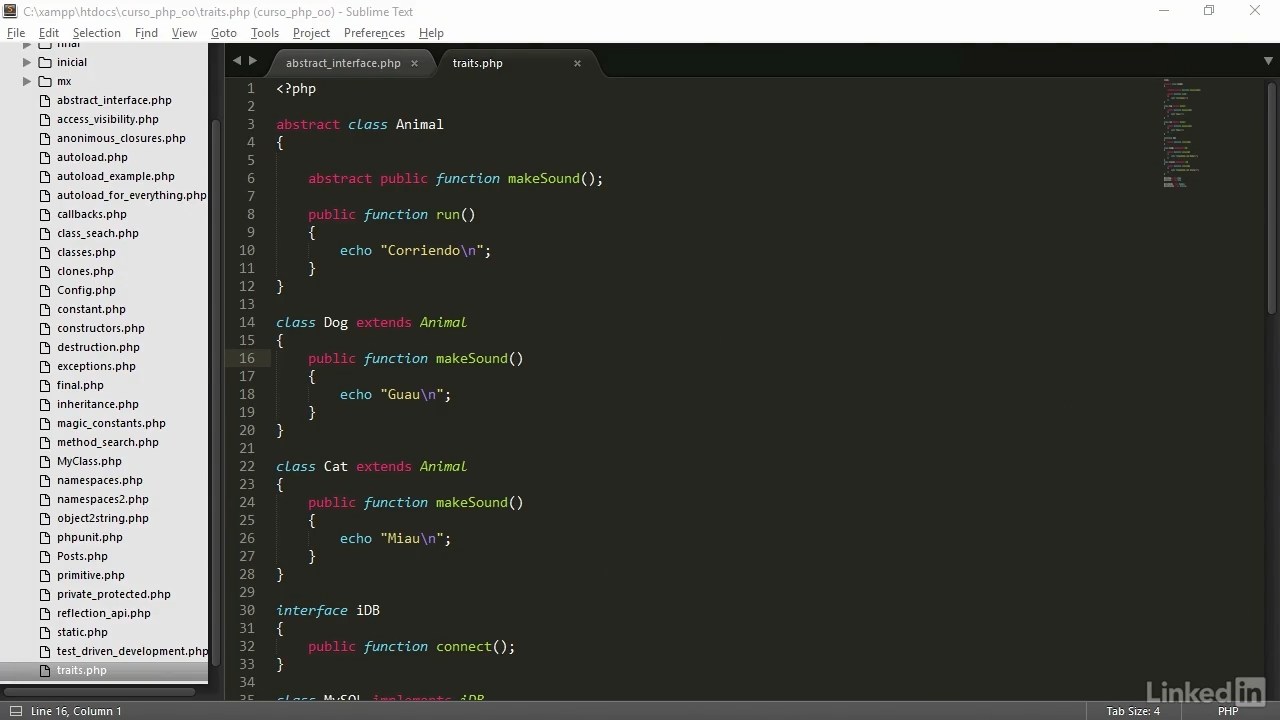Open phpunit.php in the sidebar
The width and height of the screenshot is (1280, 720).
point(90,537)
